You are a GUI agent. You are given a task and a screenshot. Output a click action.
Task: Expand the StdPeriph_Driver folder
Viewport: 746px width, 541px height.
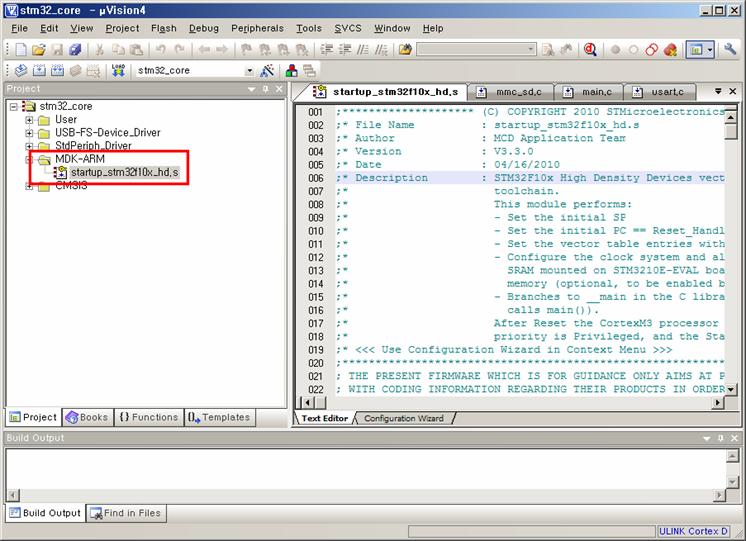[x=29, y=146]
